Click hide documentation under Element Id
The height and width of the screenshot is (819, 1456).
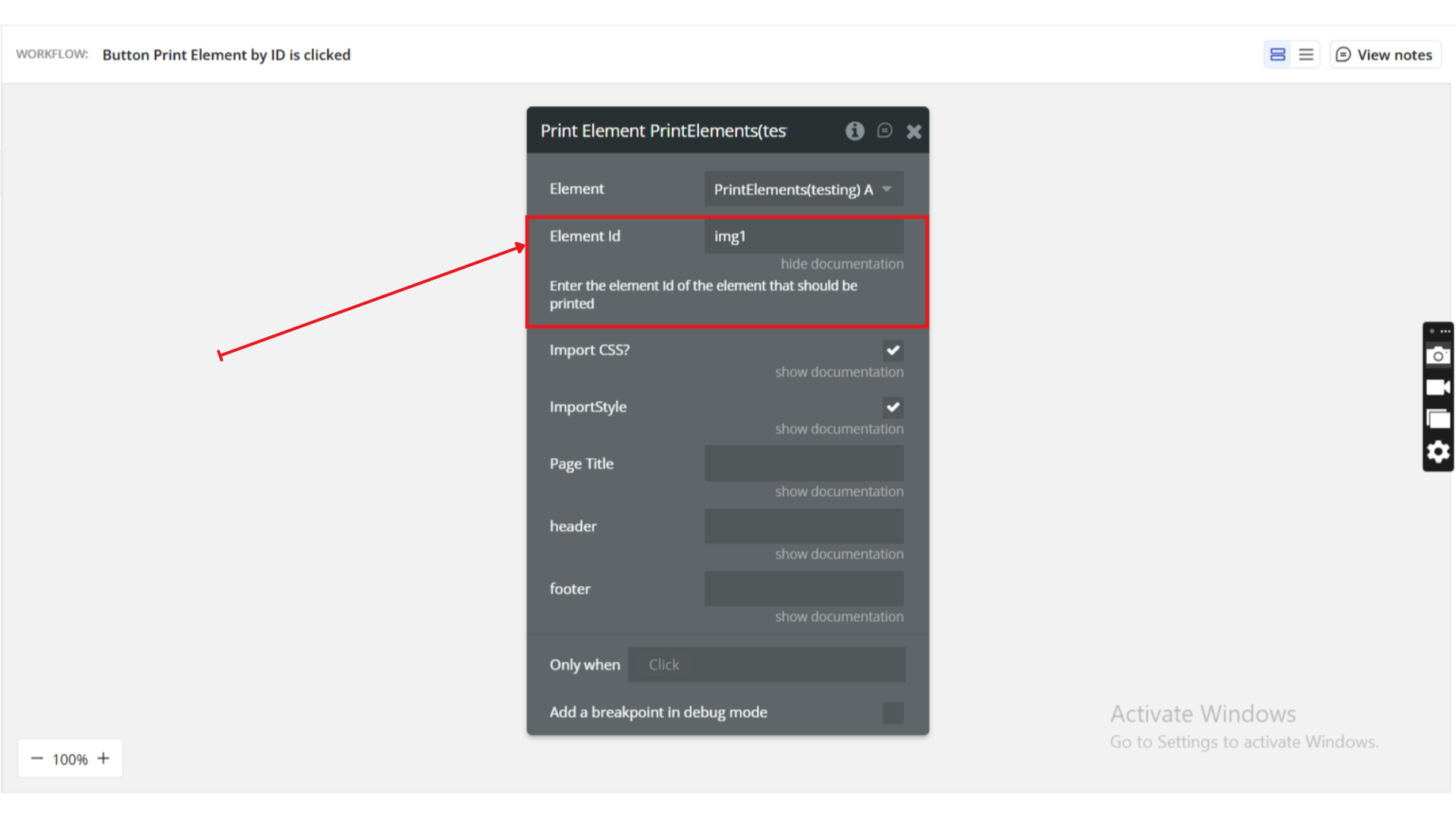coord(842,264)
